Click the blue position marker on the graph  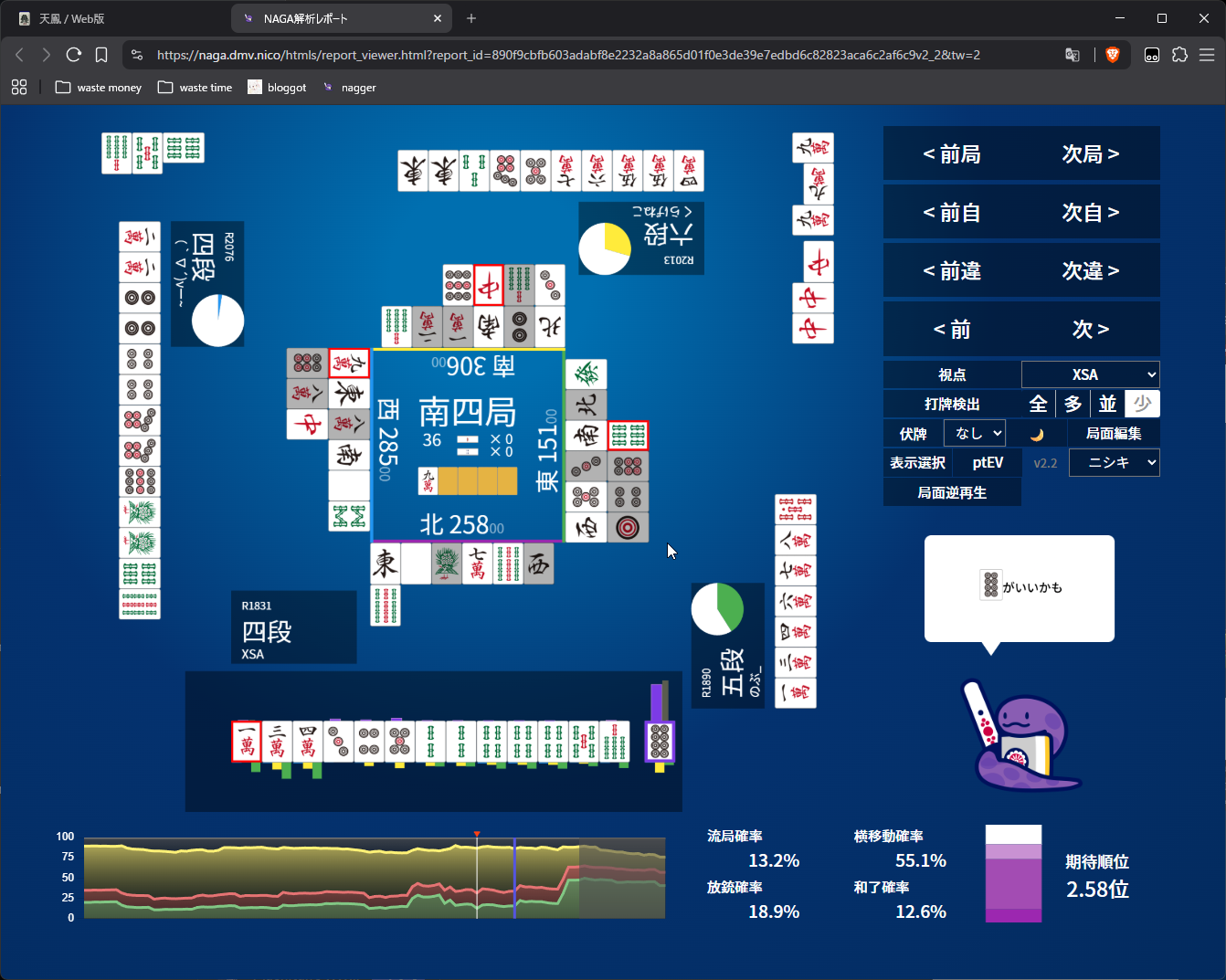click(x=514, y=879)
